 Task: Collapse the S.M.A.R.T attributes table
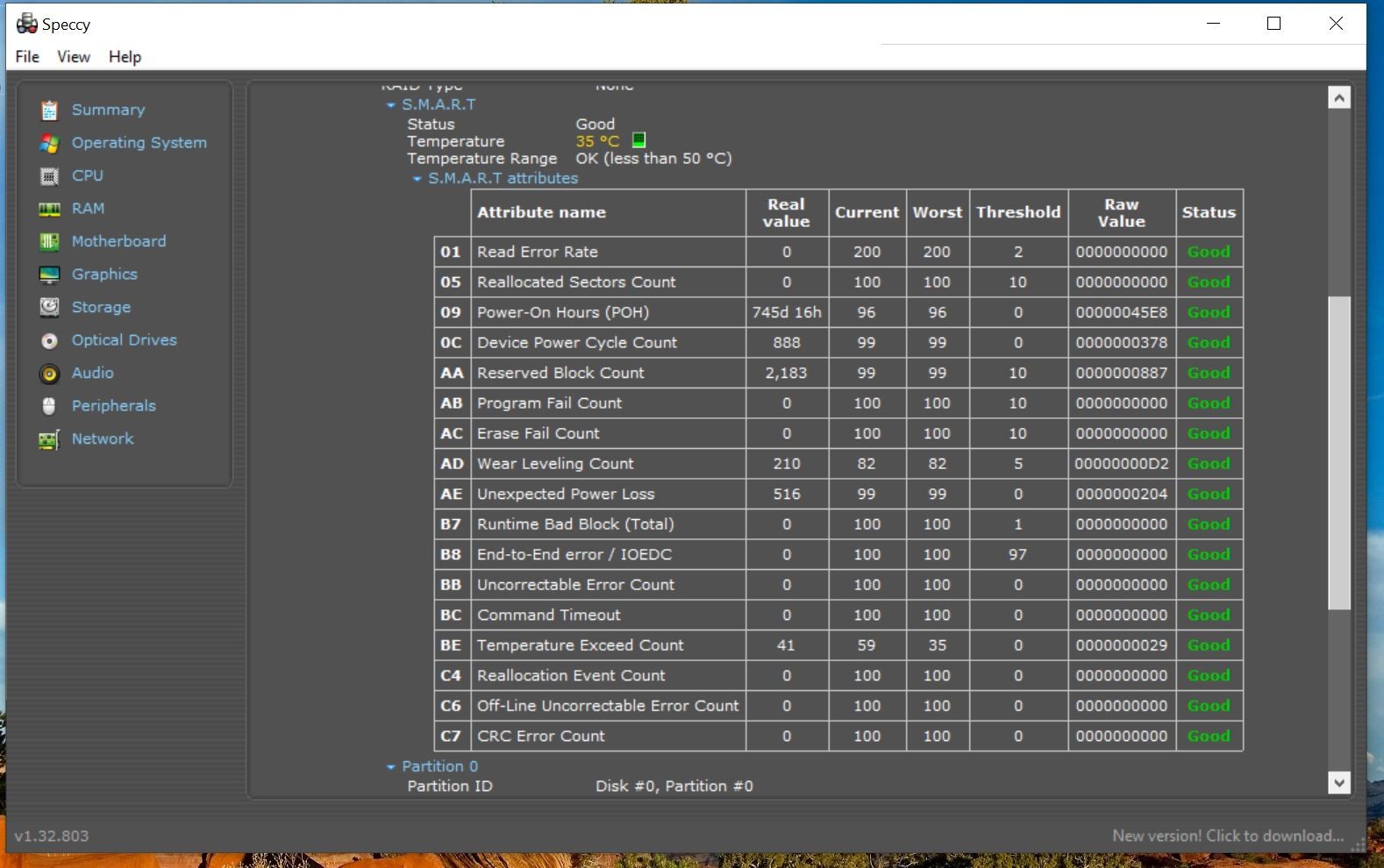[x=417, y=179]
